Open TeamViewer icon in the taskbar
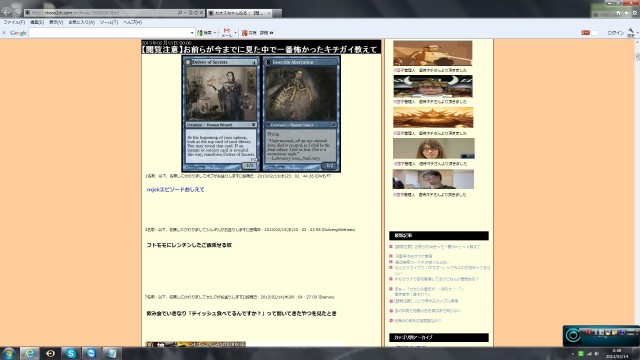 pyautogui.click(x=91, y=353)
